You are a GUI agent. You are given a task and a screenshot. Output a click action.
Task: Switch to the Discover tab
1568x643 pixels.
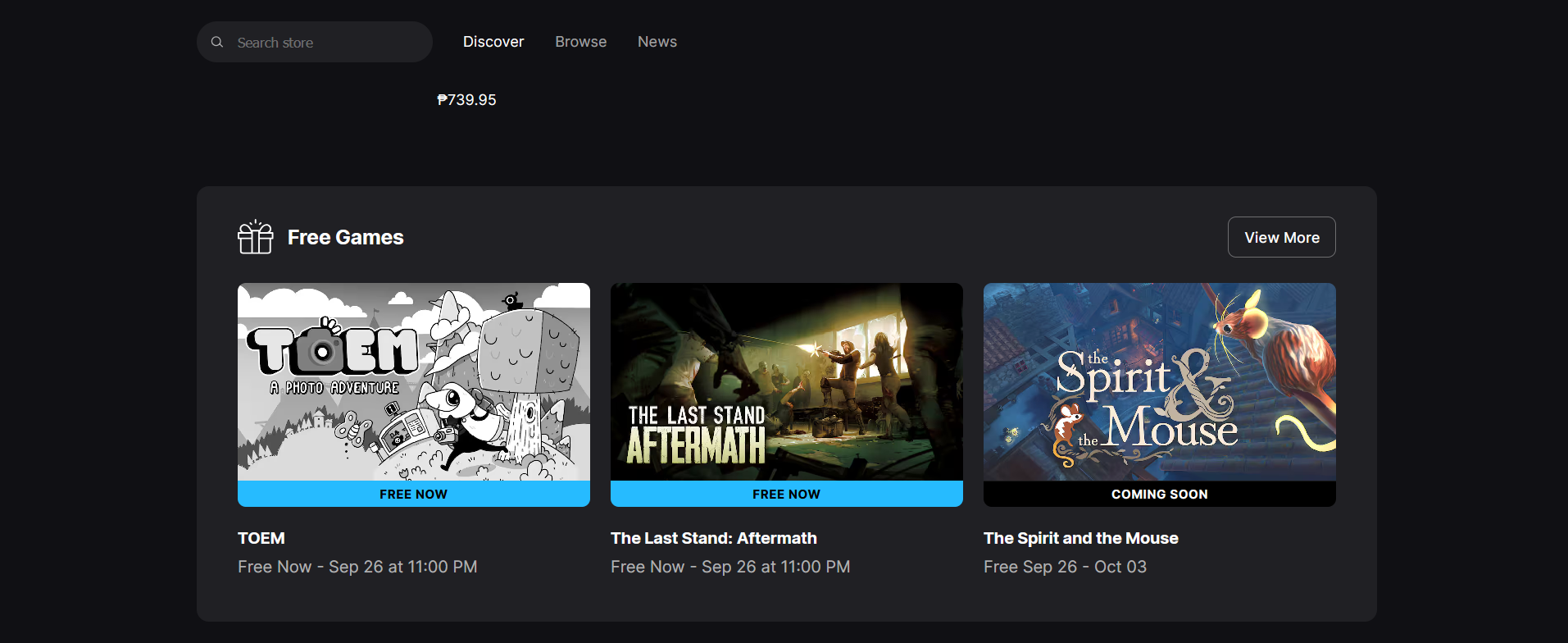point(493,42)
